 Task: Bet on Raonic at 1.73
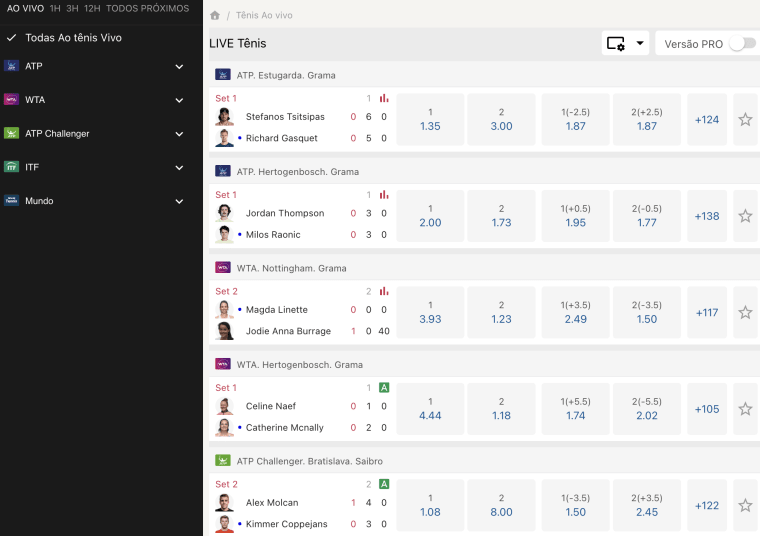[501, 216]
